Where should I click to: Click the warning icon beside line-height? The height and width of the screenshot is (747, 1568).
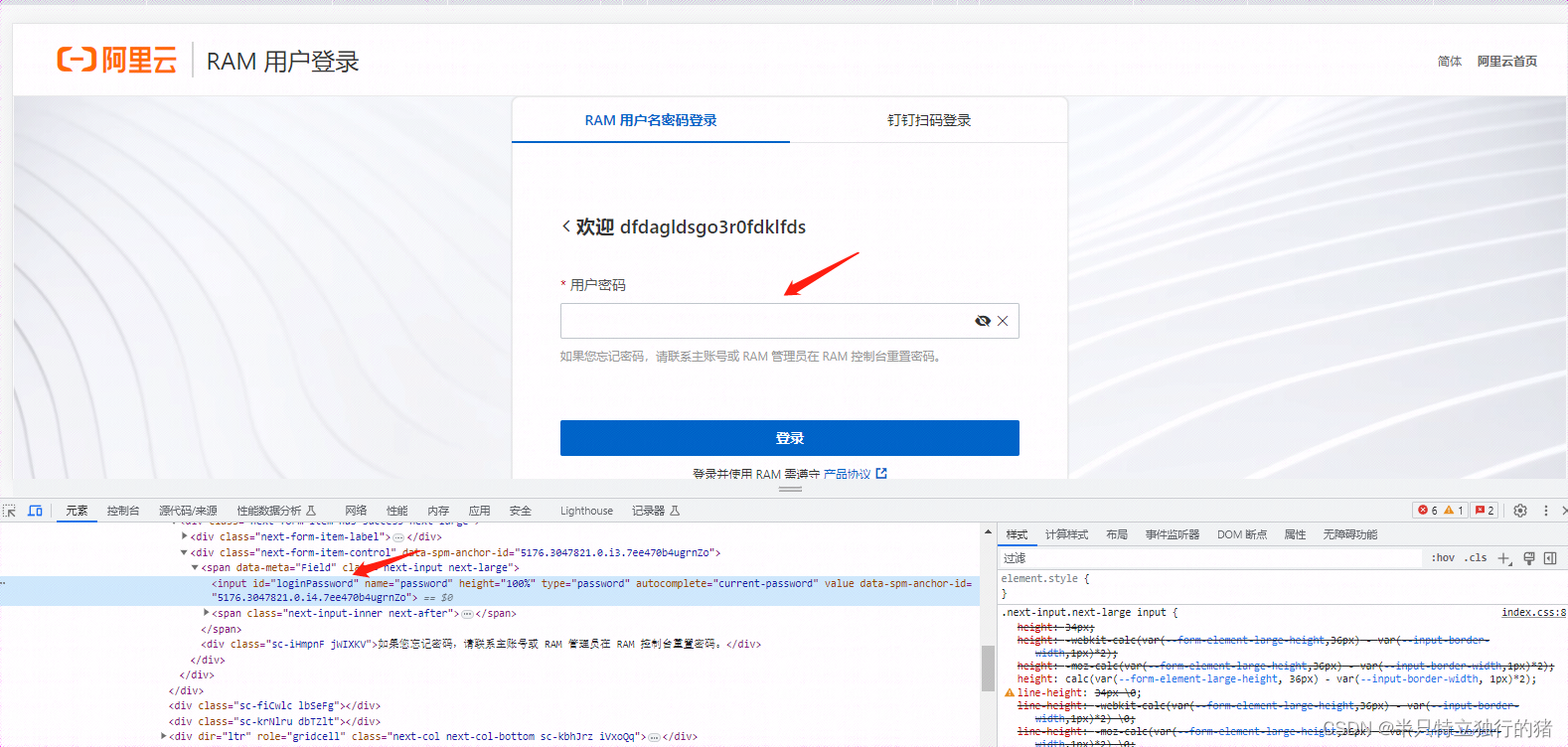1010,693
